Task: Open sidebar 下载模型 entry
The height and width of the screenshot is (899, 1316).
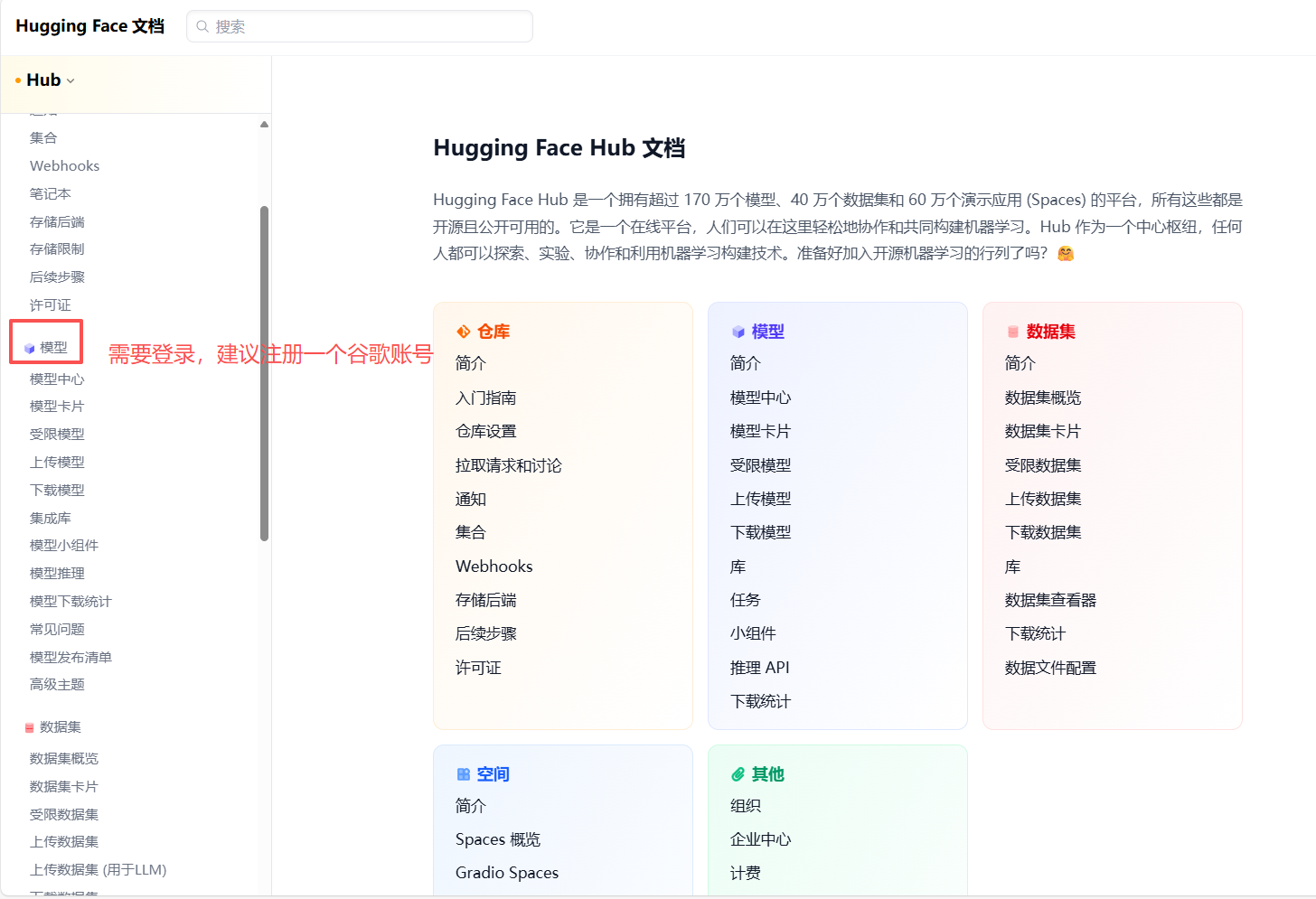Action: [x=57, y=491]
